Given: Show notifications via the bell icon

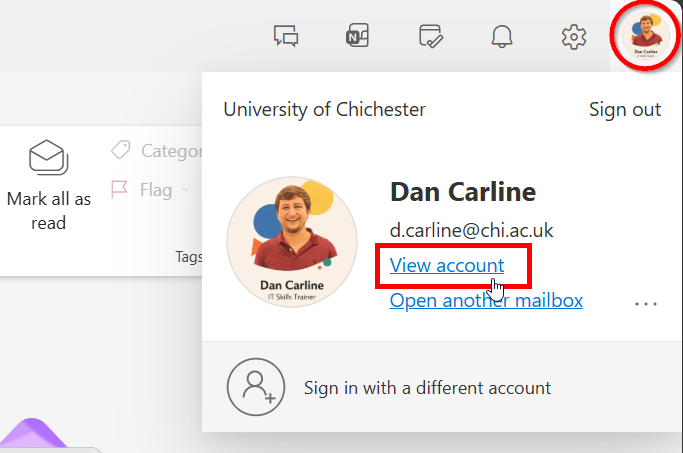Looking at the screenshot, I should click(x=502, y=37).
